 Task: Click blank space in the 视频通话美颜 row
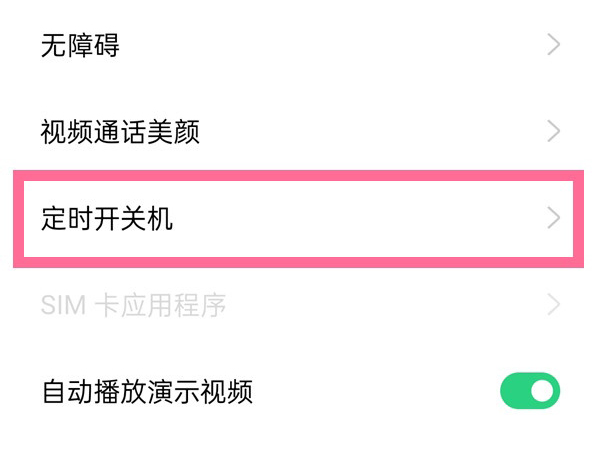point(380,131)
